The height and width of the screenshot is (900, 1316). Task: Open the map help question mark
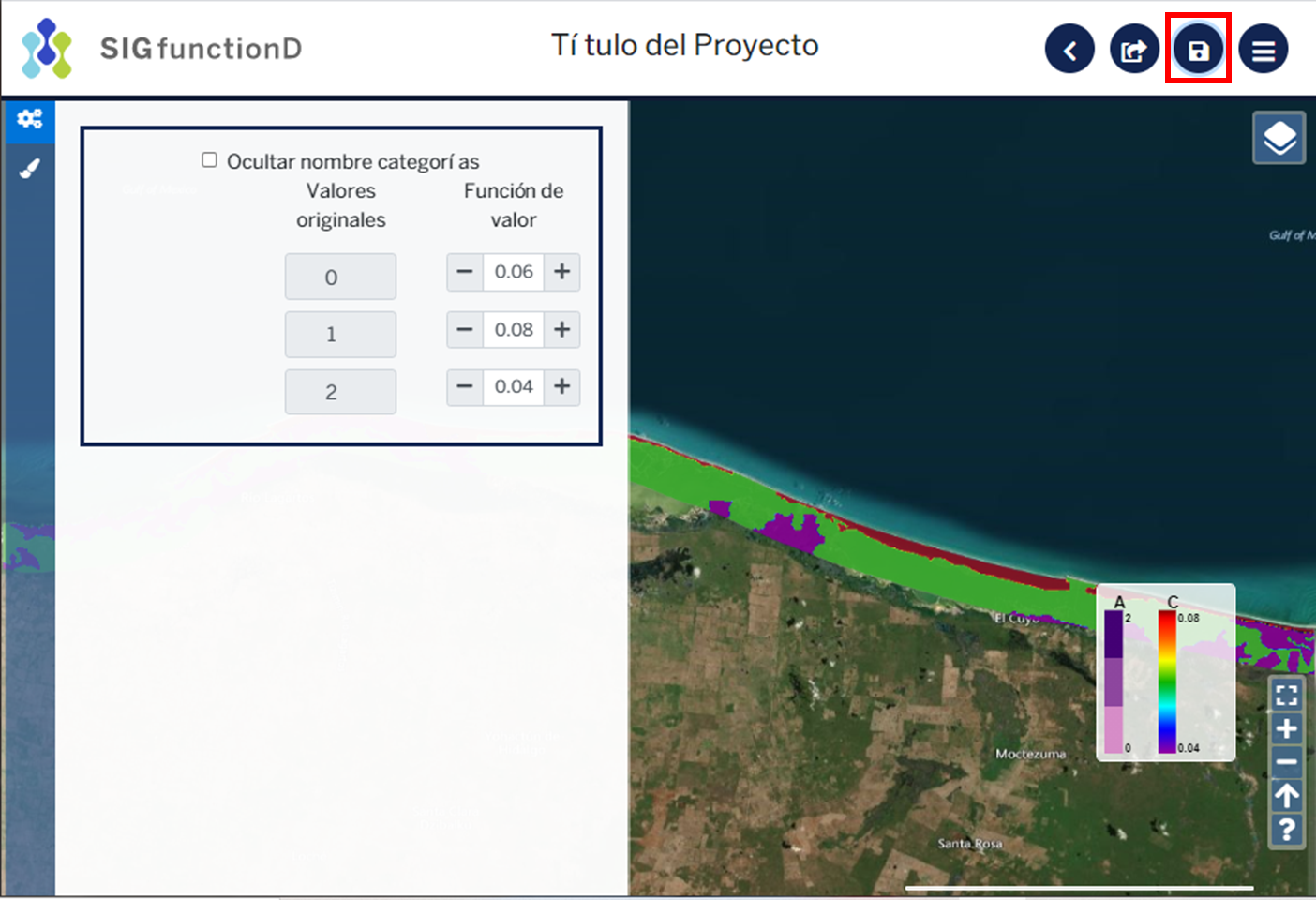(x=1287, y=830)
